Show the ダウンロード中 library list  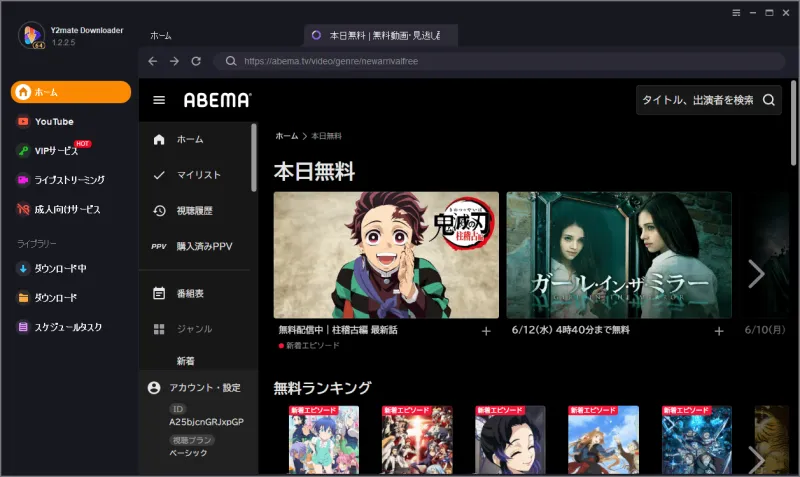60,268
